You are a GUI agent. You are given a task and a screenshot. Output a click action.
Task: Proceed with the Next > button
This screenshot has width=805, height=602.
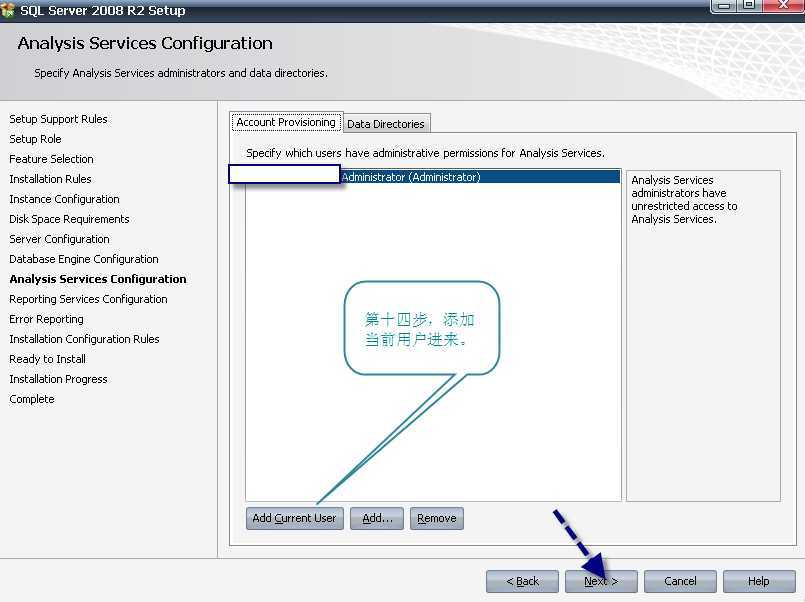tap(601, 581)
